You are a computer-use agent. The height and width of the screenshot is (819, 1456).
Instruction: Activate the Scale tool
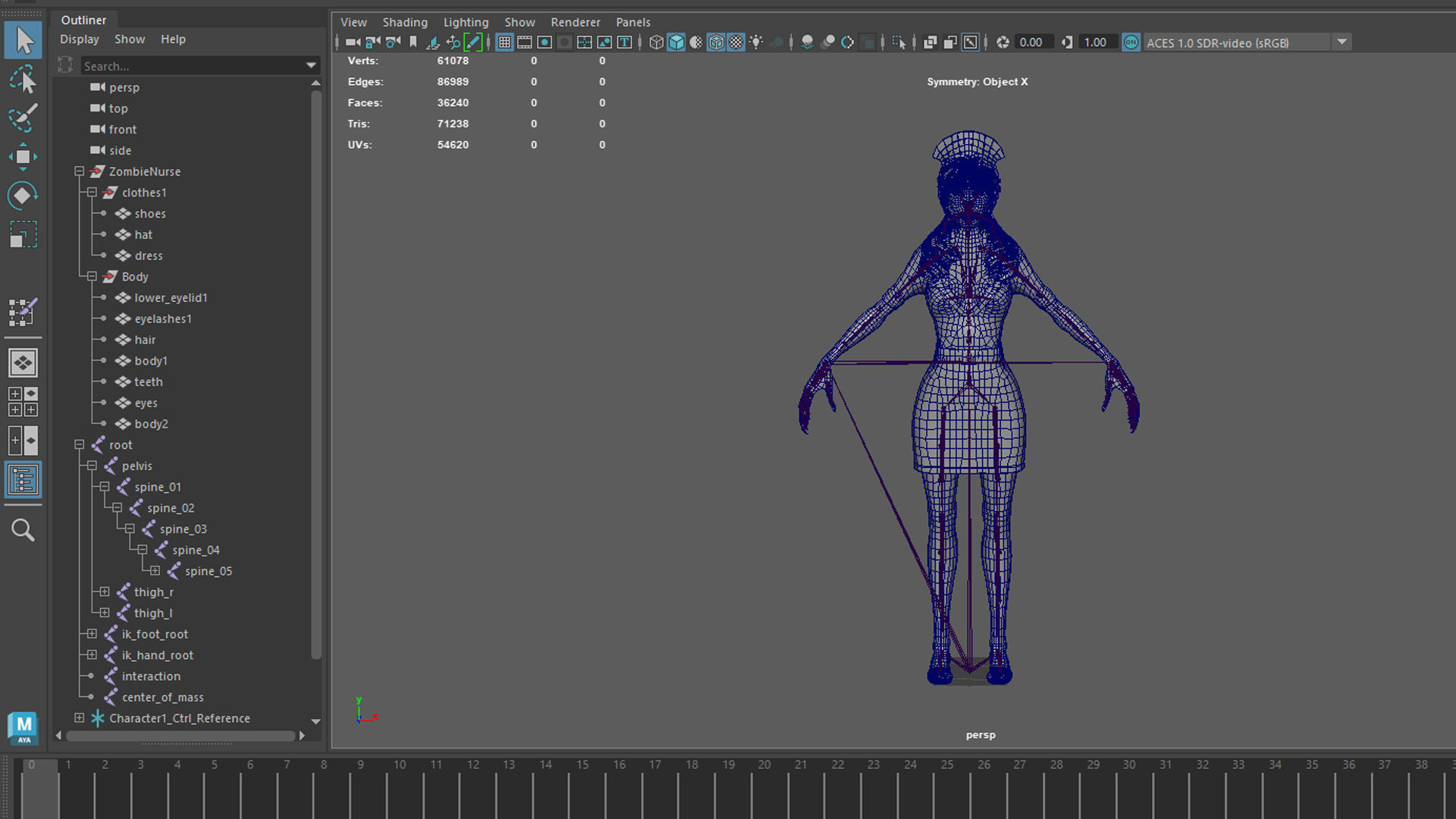click(x=24, y=234)
